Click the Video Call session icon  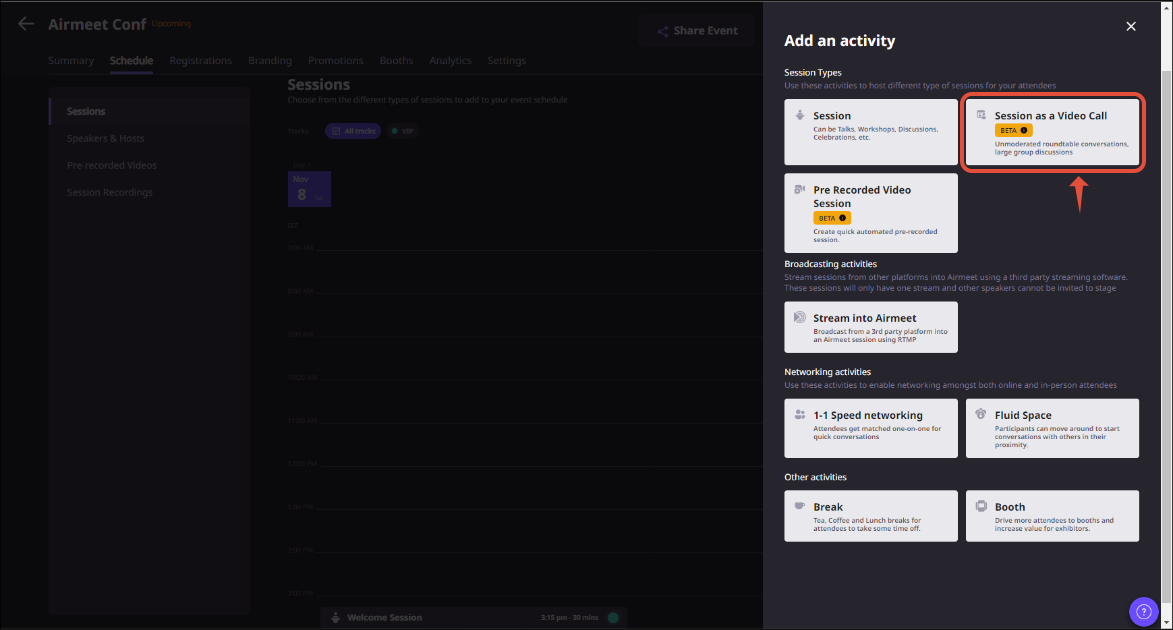981,114
